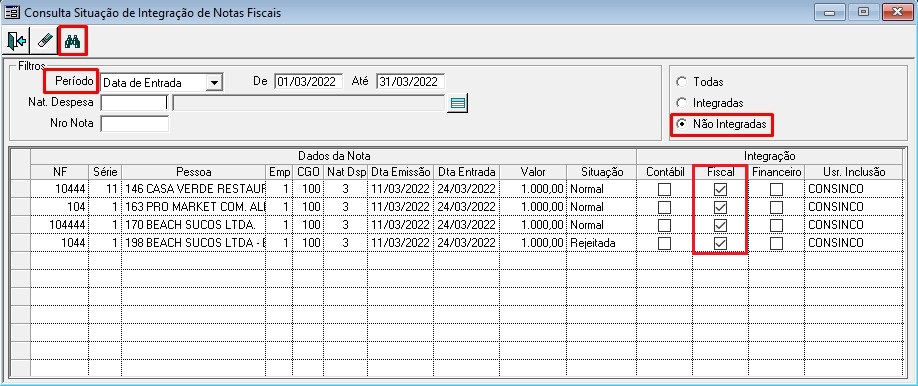Open the Nat. Despesa lookup list icon
Viewport: 918px width, 386px height.
(x=458, y=104)
